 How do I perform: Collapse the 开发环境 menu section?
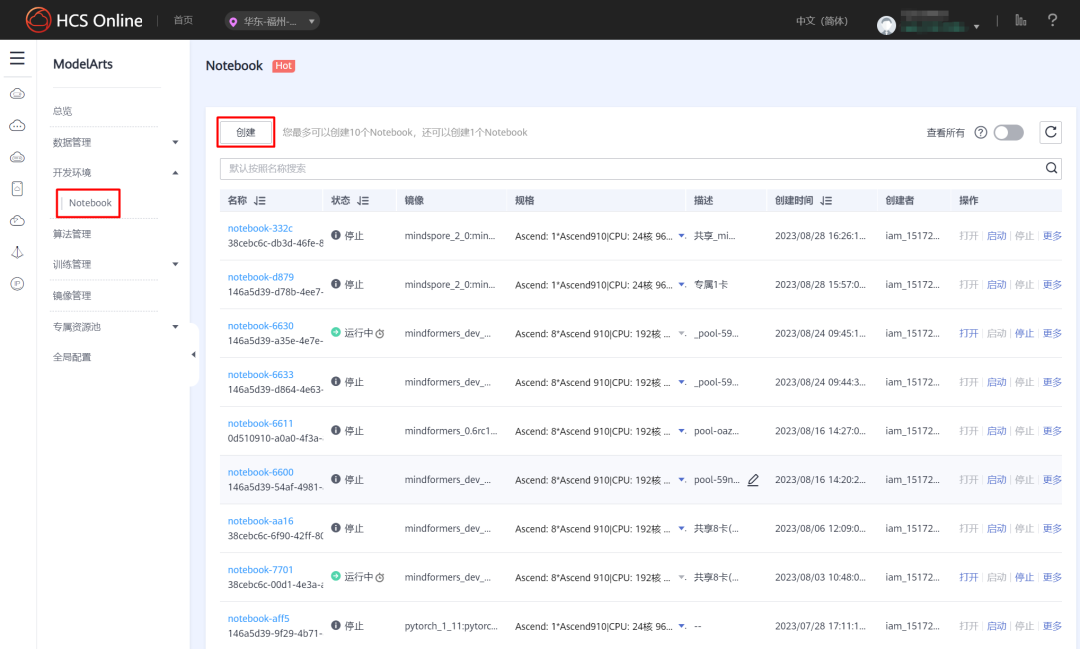pyautogui.click(x=175, y=173)
